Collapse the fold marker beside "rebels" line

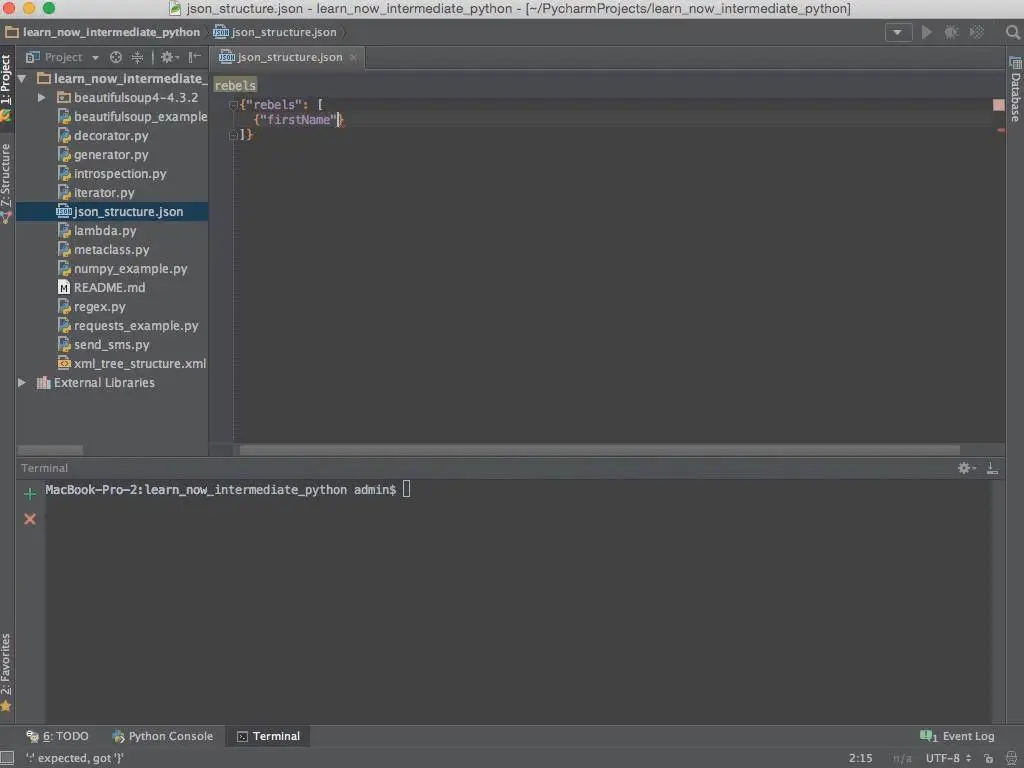pos(233,104)
